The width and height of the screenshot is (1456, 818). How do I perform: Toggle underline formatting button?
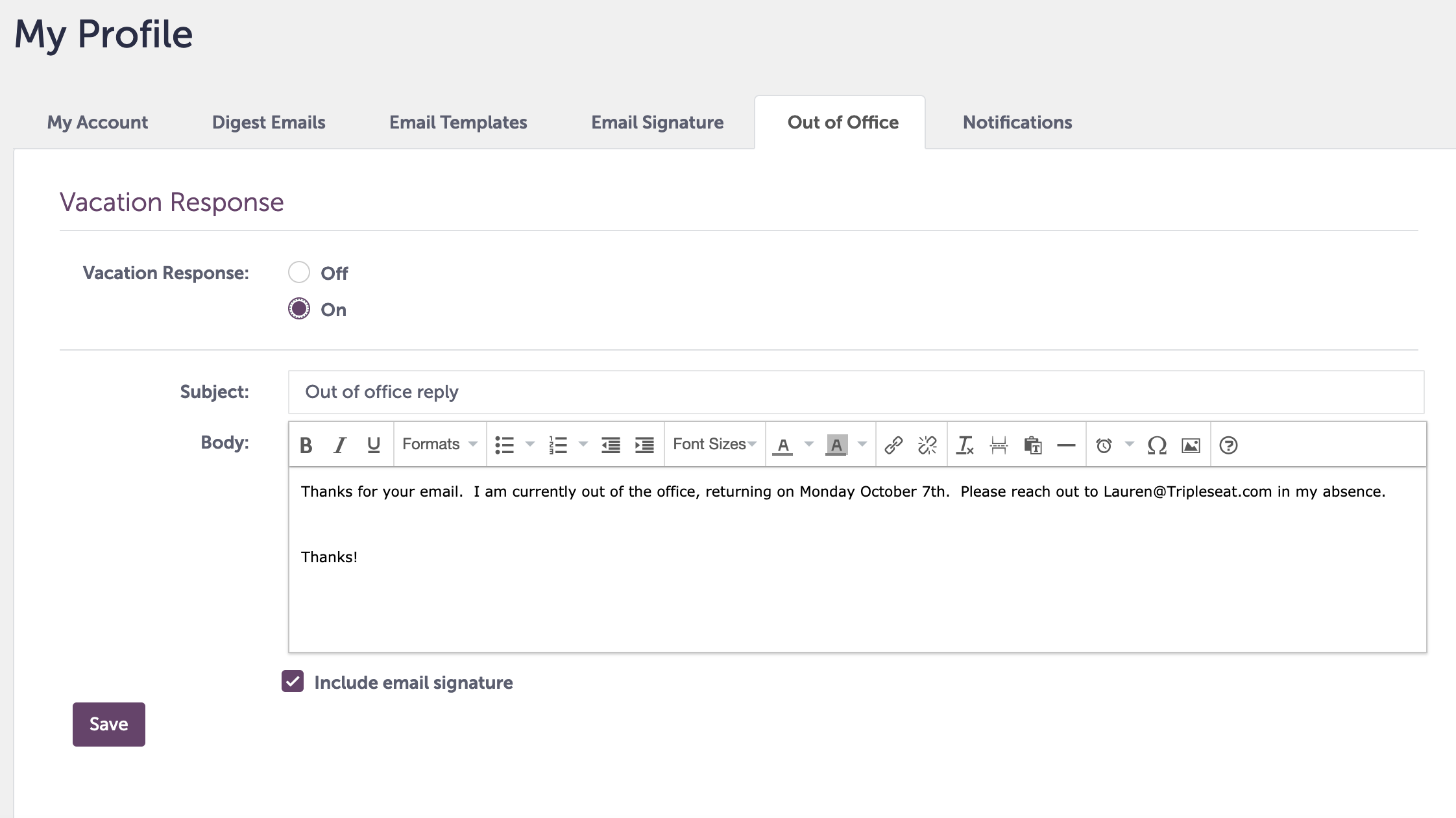pyautogui.click(x=374, y=445)
